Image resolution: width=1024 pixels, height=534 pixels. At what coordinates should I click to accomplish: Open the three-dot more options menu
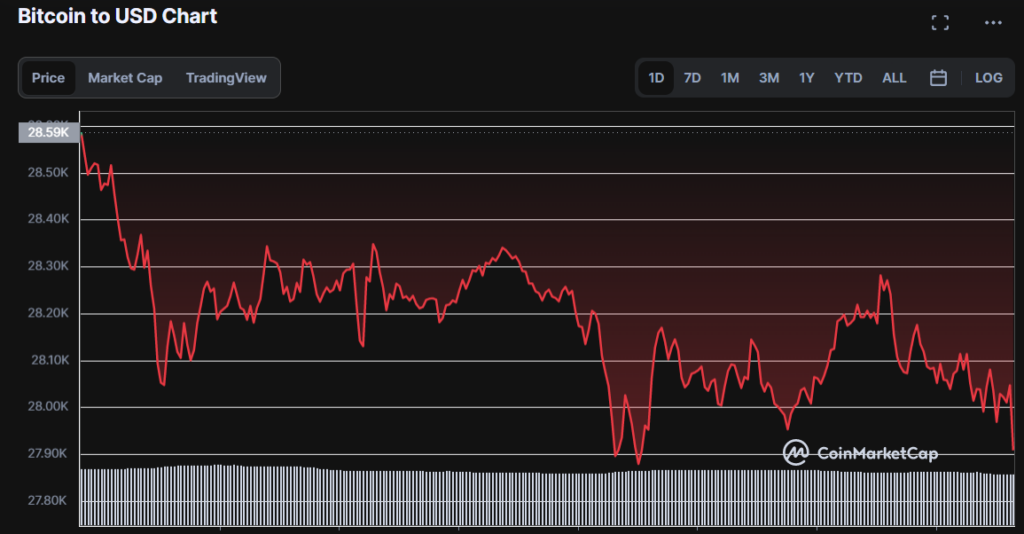[x=993, y=23]
